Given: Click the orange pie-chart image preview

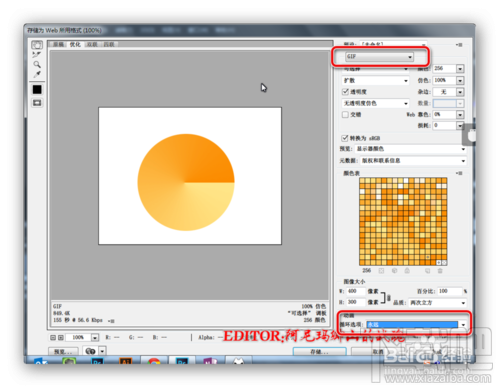Looking at the screenshot, I should [x=186, y=182].
